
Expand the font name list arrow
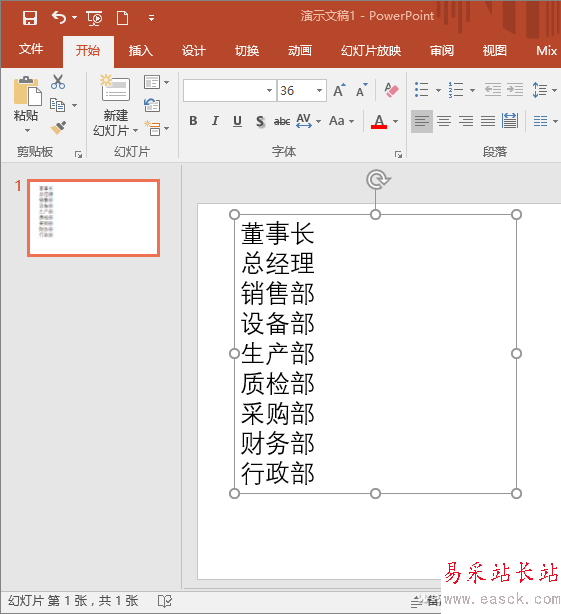click(269, 90)
